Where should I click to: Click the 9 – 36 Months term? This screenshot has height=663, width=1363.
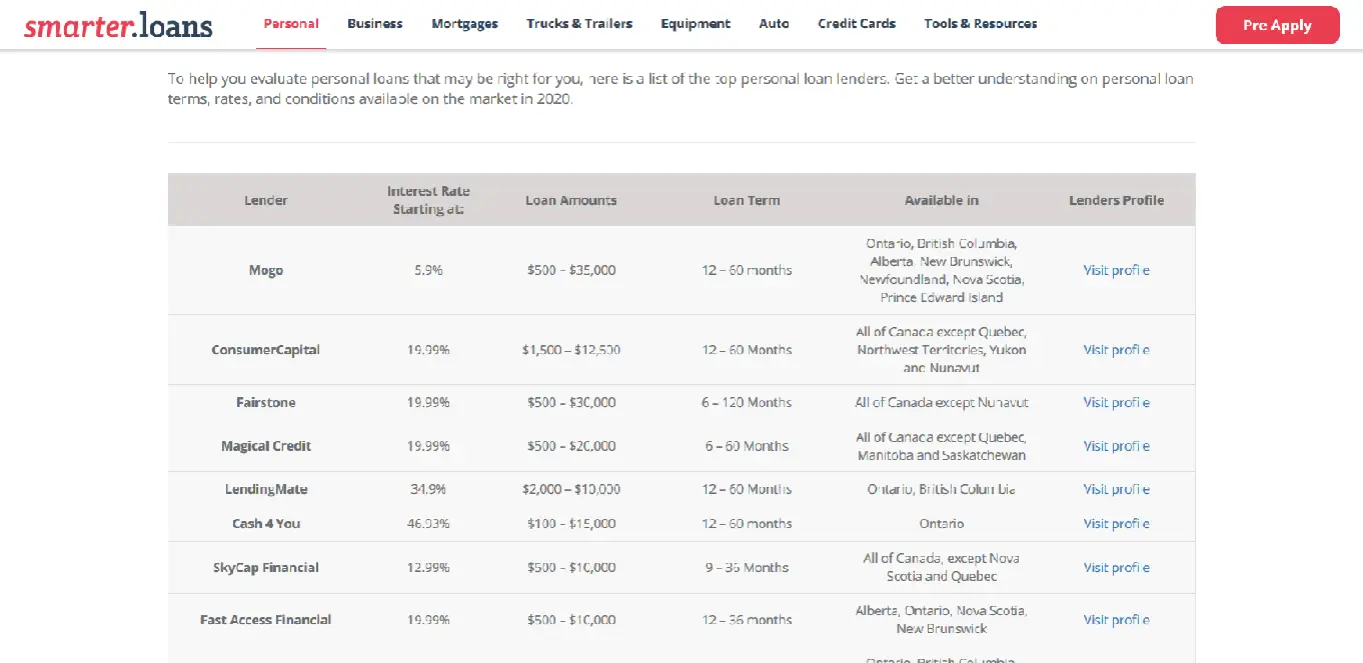point(746,567)
